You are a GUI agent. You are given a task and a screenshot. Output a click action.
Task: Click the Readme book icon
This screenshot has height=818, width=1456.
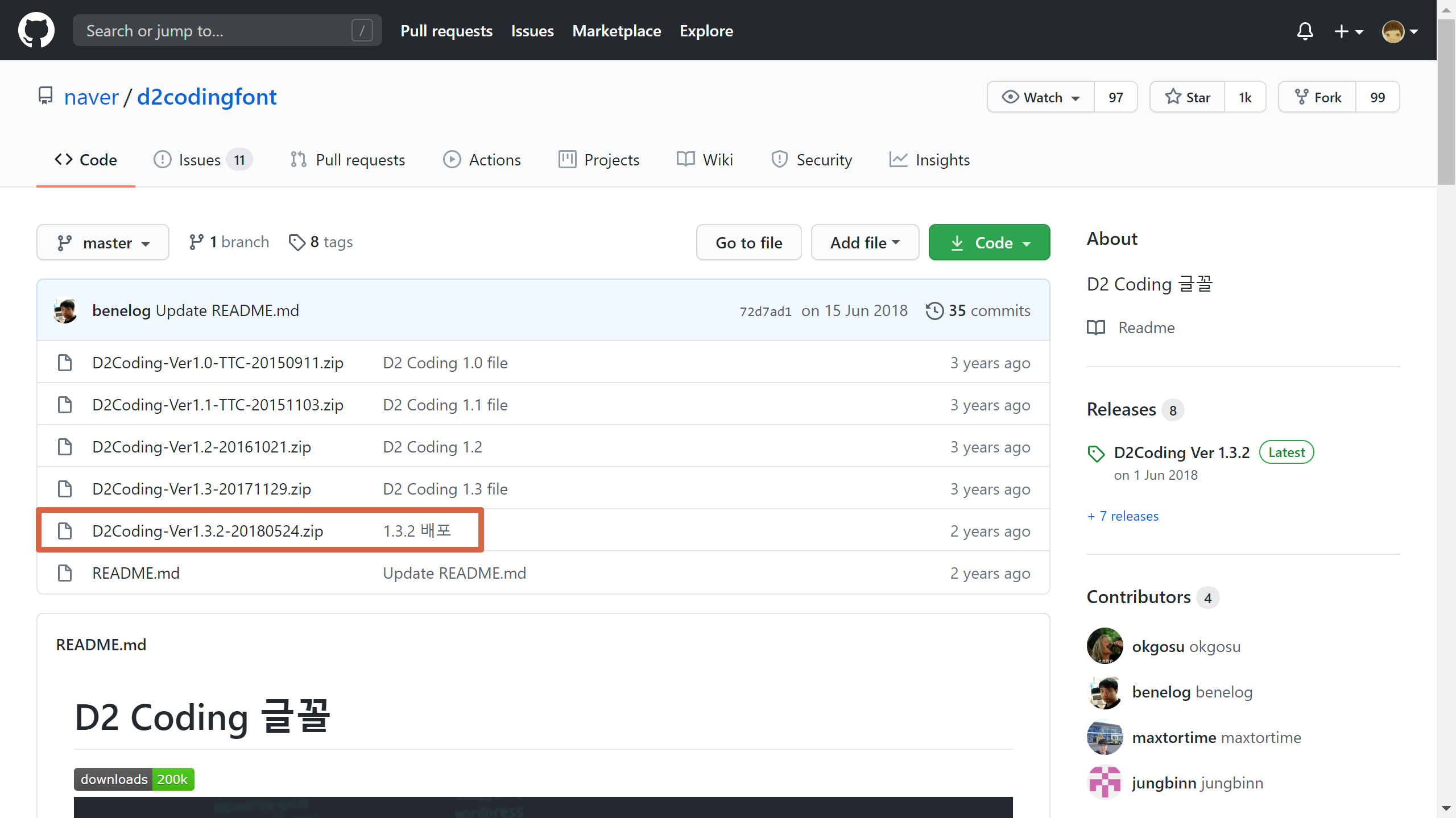point(1096,327)
